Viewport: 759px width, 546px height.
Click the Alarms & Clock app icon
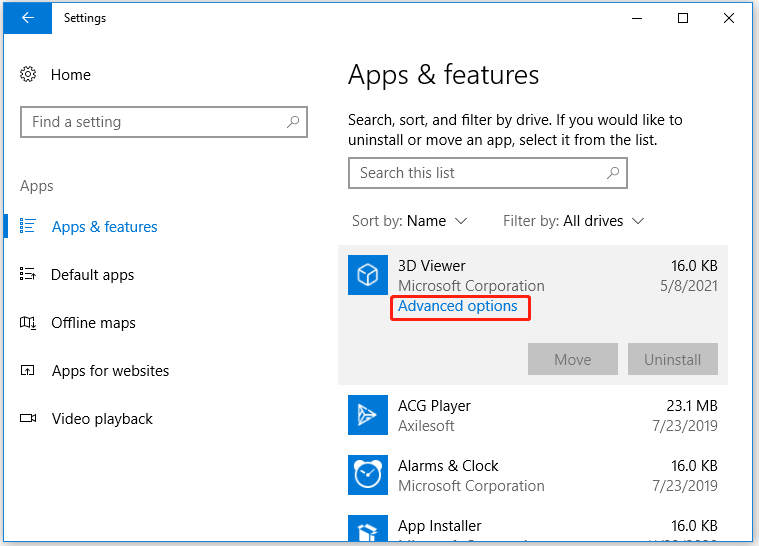pyautogui.click(x=367, y=475)
